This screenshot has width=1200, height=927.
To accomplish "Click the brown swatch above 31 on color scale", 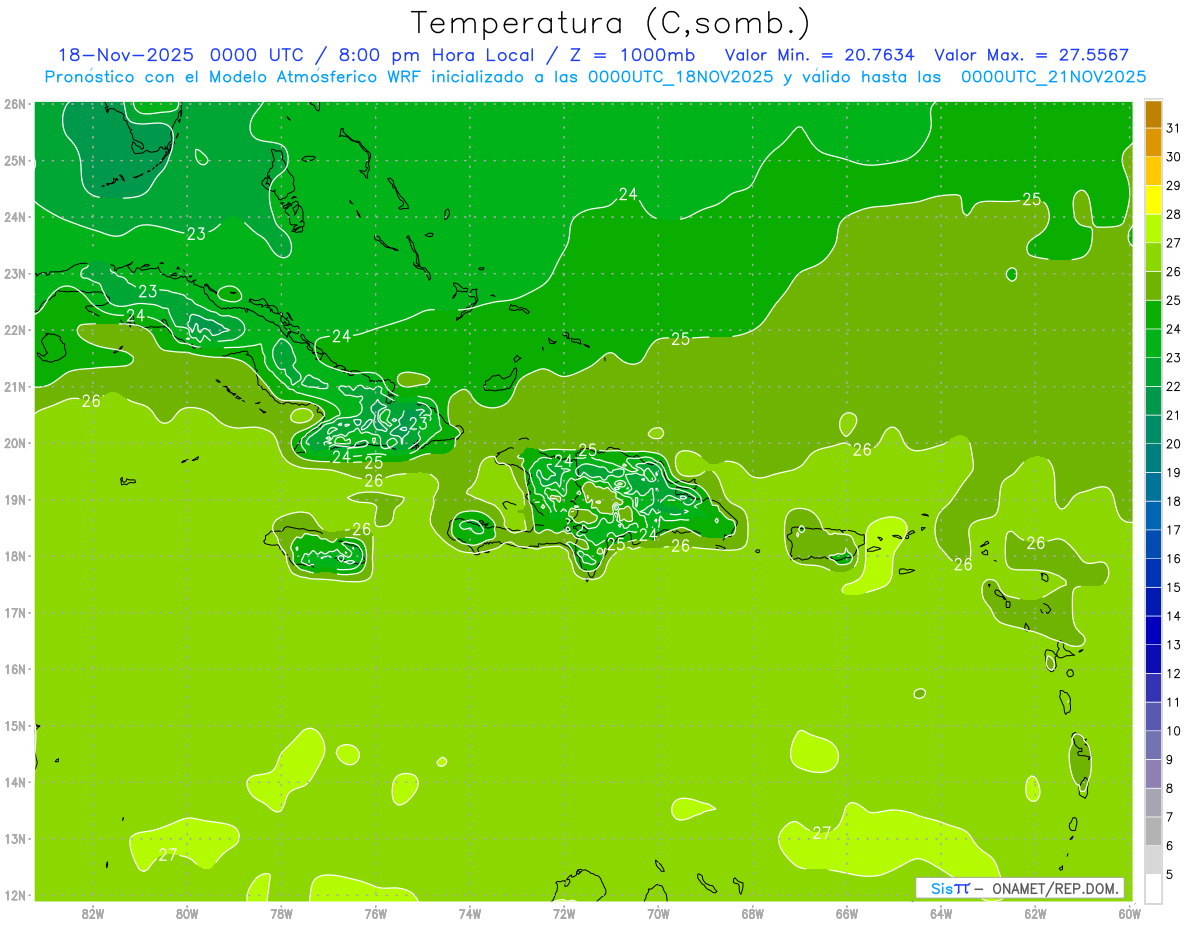I will pyautogui.click(x=1153, y=113).
